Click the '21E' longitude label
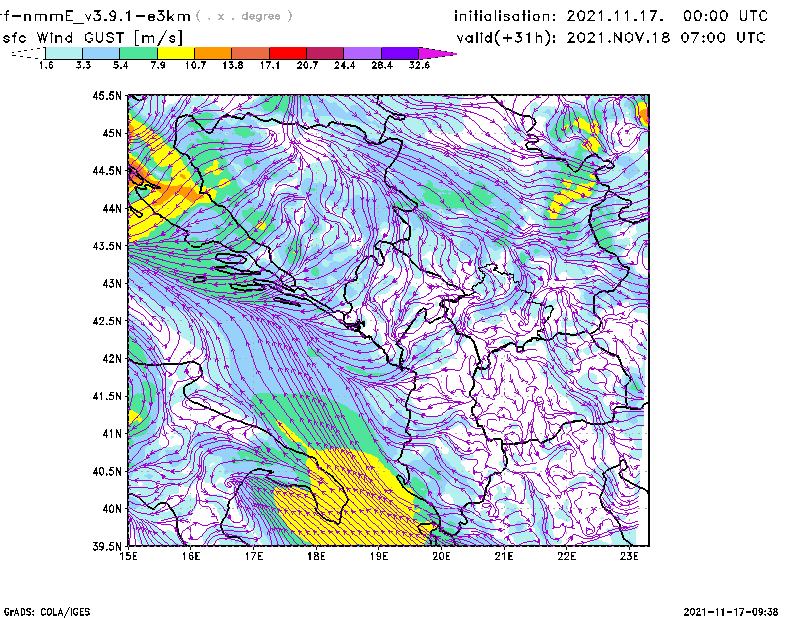 (x=504, y=556)
